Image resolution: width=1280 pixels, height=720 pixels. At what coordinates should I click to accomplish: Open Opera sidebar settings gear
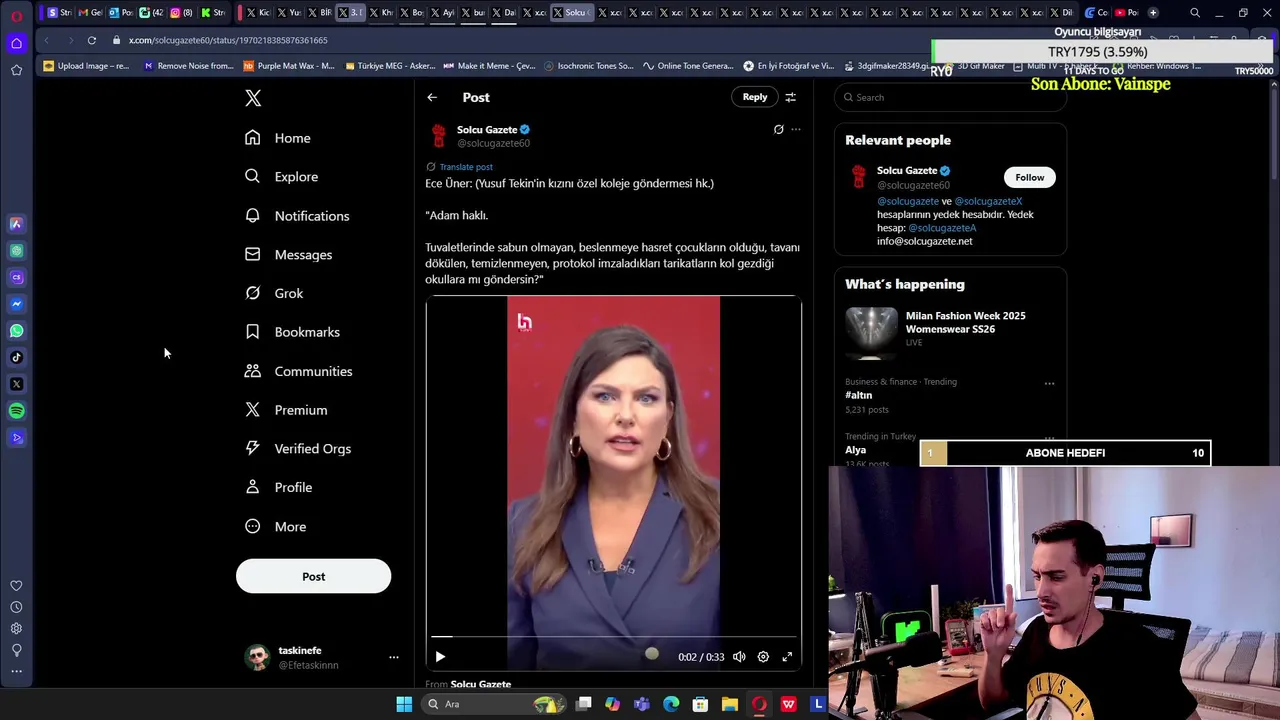tap(16, 628)
